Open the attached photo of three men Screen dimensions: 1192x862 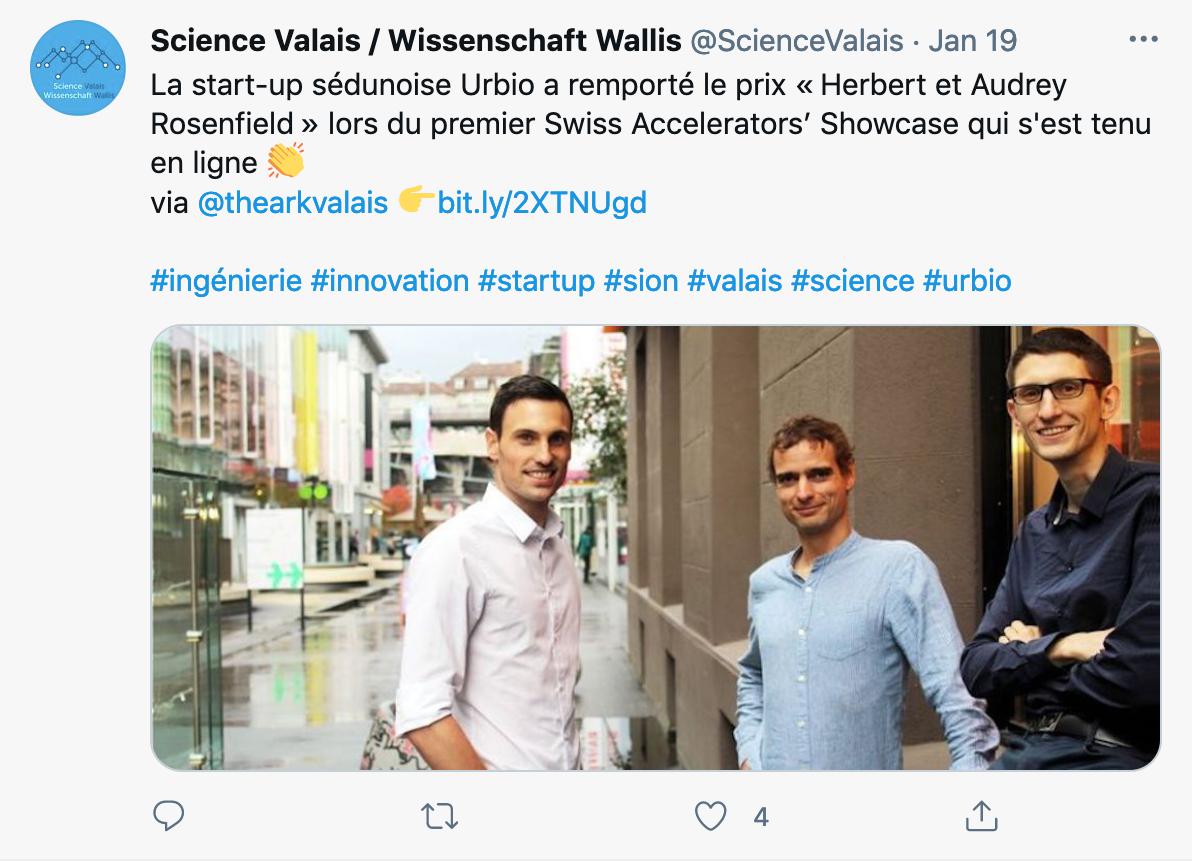coord(656,547)
